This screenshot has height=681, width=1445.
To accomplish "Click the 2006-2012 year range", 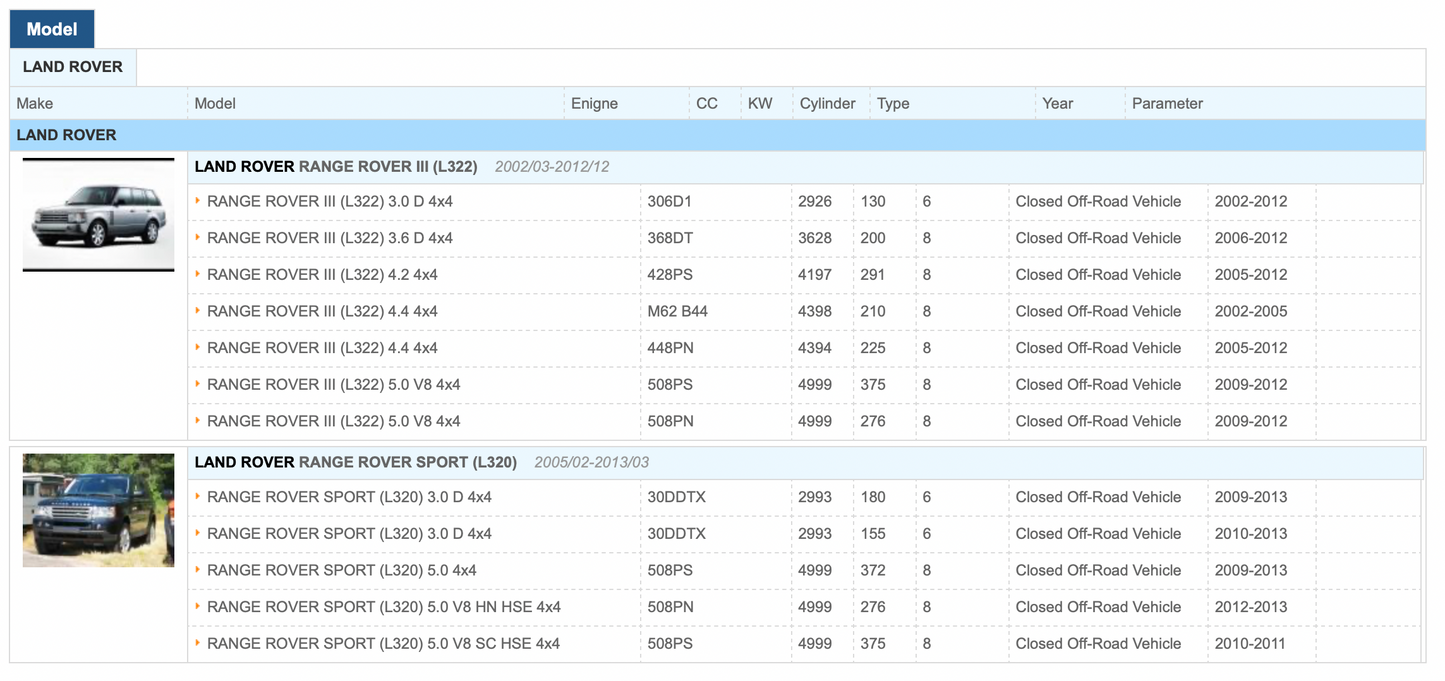I will click(1251, 238).
